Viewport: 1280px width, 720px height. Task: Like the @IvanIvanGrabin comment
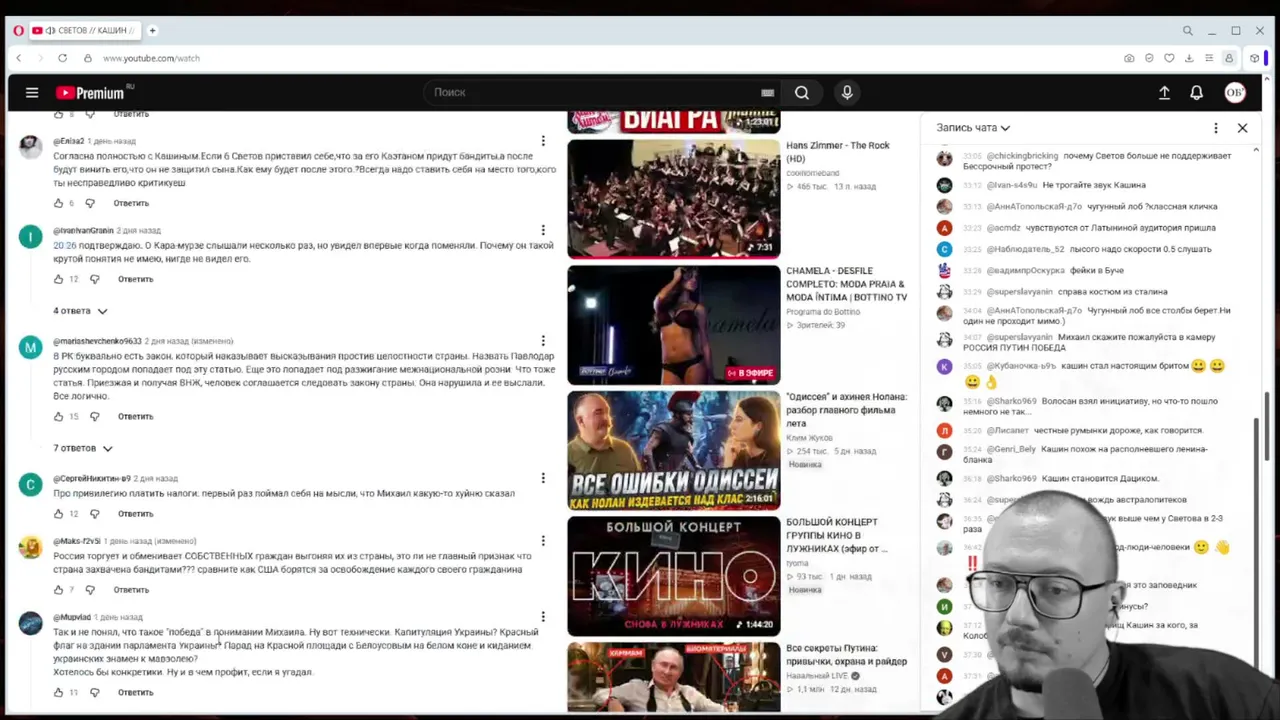58,279
